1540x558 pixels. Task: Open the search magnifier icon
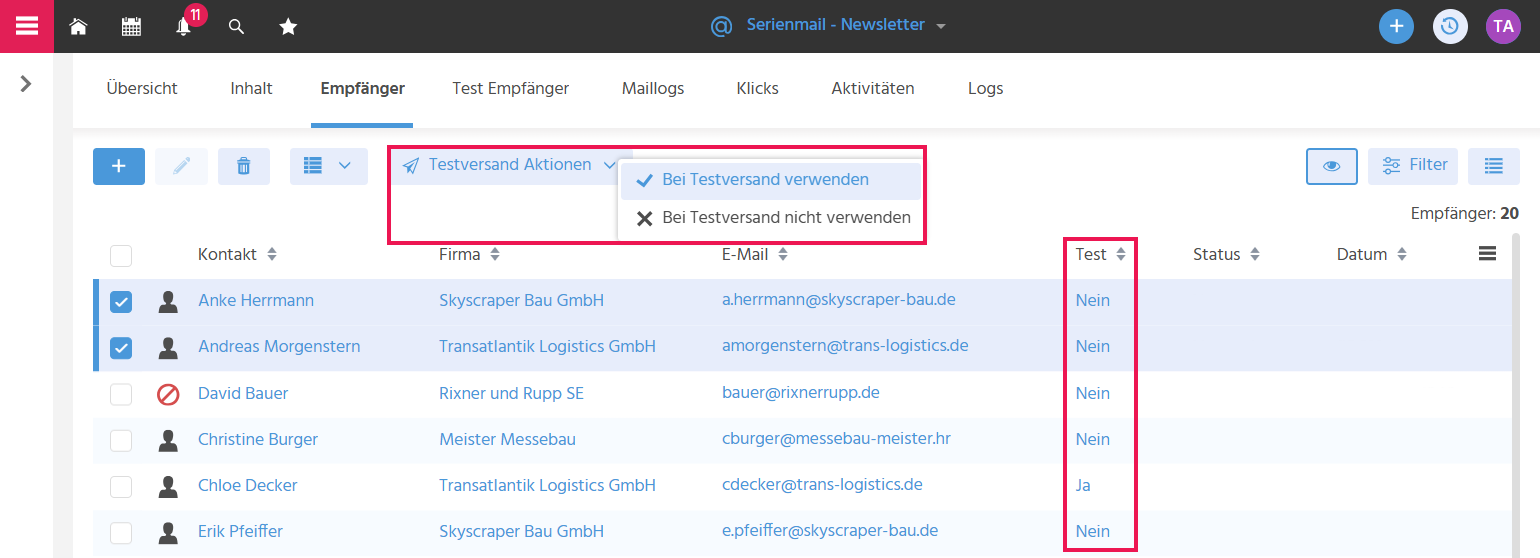pyautogui.click(x=236, y=27)
